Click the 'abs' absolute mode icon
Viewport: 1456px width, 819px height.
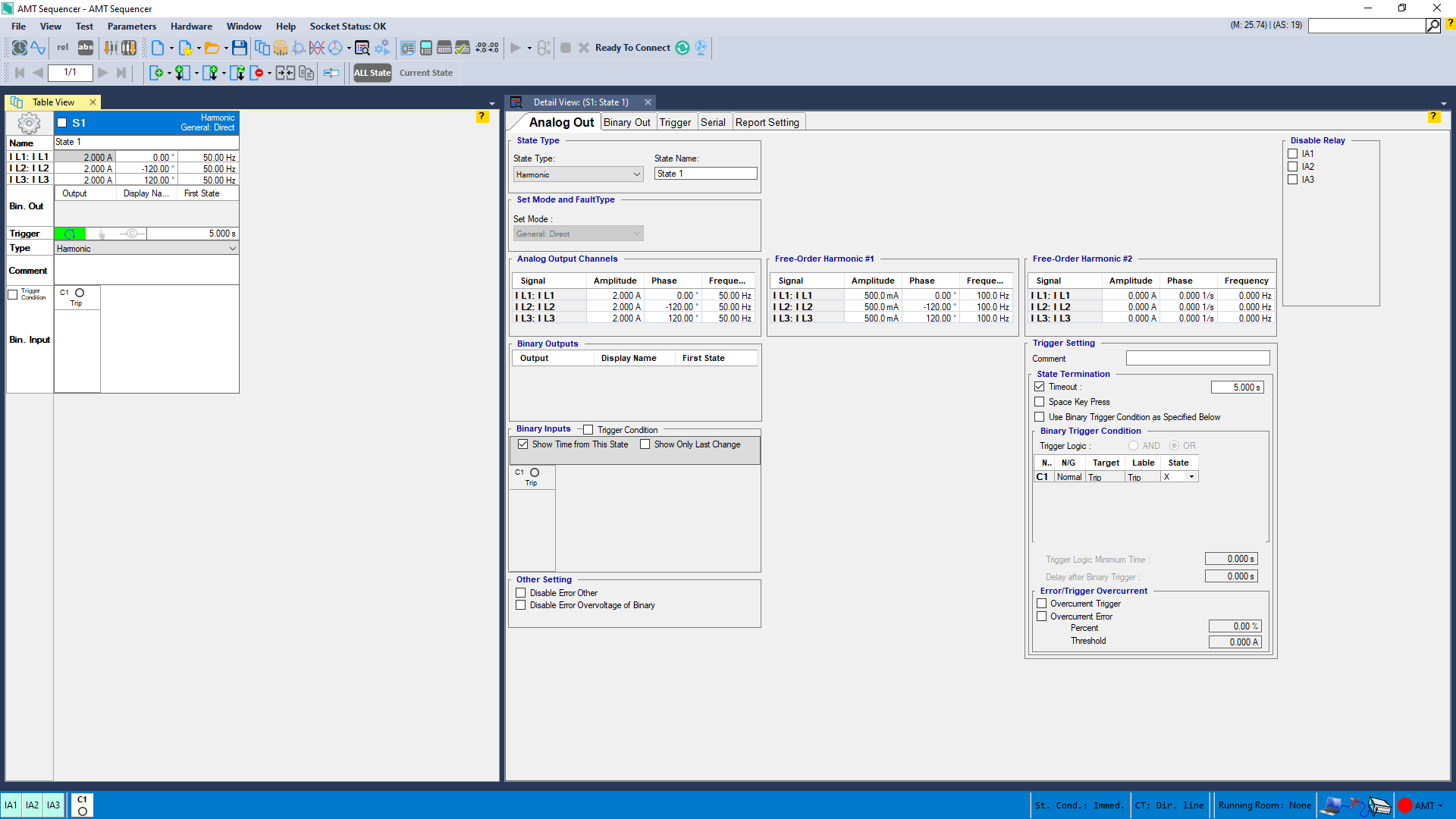click(86, 48)
